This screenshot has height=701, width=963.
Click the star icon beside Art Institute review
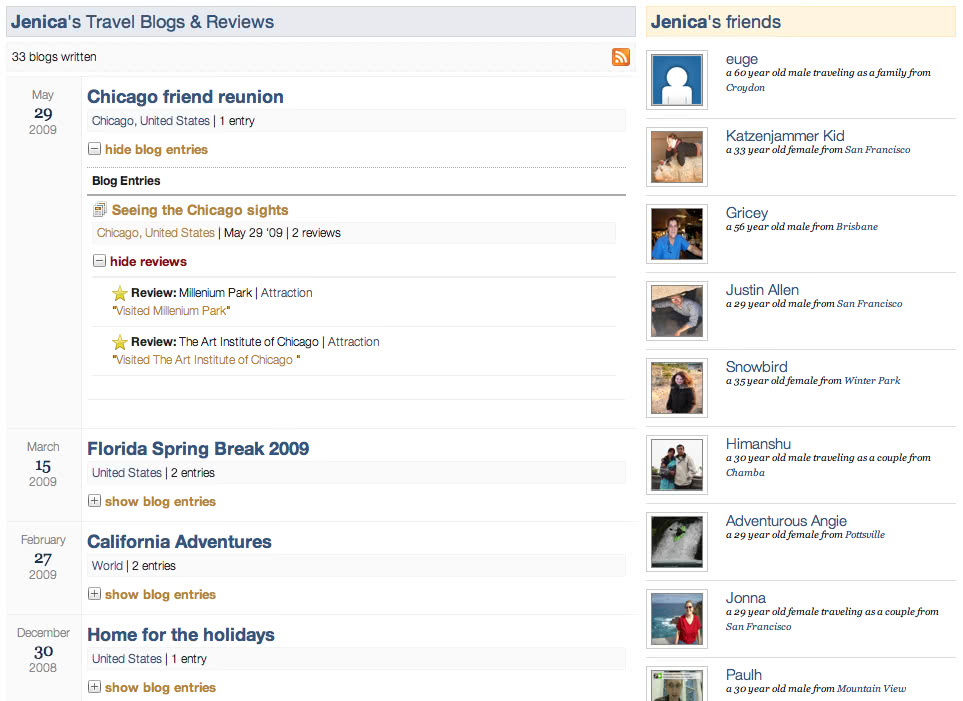point(120,342)
